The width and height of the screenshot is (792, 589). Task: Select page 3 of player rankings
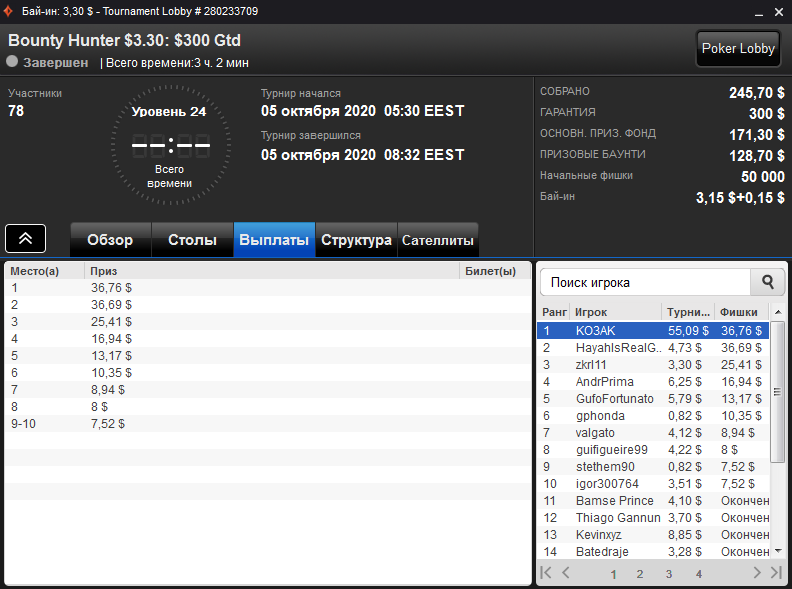(x=669, y=574)
